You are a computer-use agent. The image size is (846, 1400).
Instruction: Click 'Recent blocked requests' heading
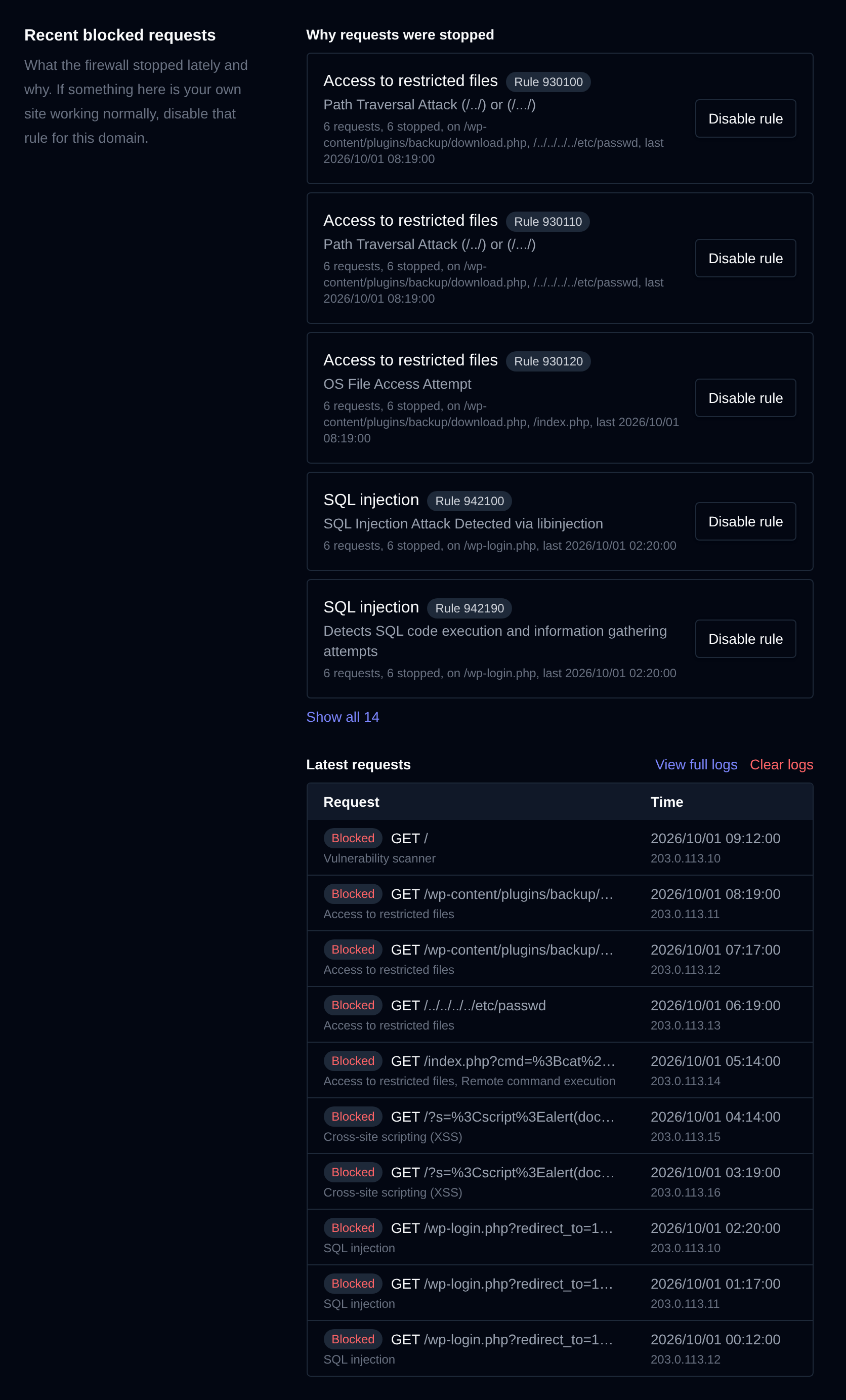click(120, 35)
